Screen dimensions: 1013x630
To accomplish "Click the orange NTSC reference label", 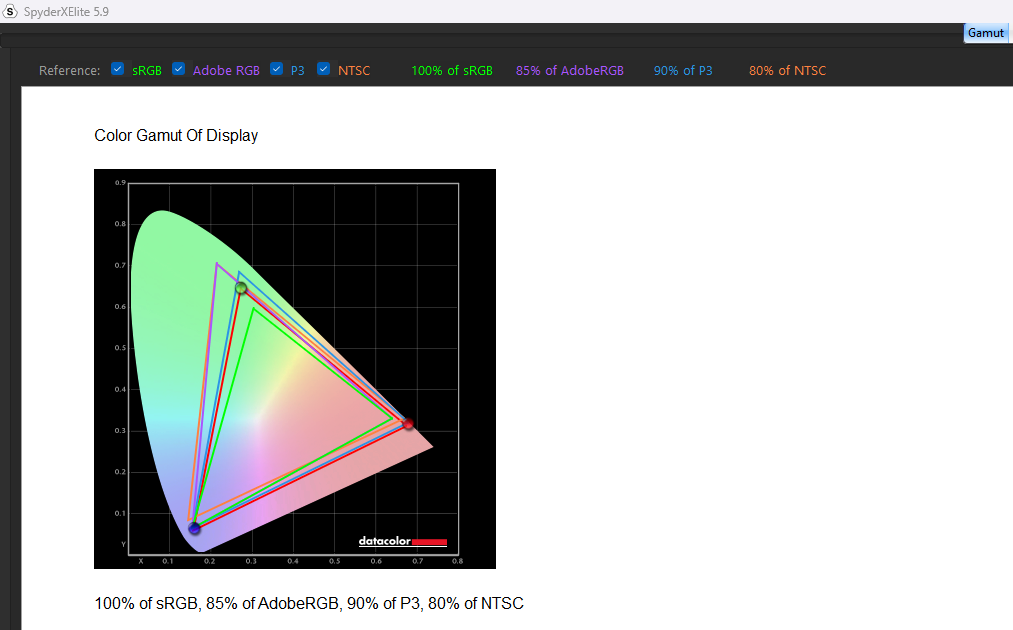I will (x=354, y=71).
